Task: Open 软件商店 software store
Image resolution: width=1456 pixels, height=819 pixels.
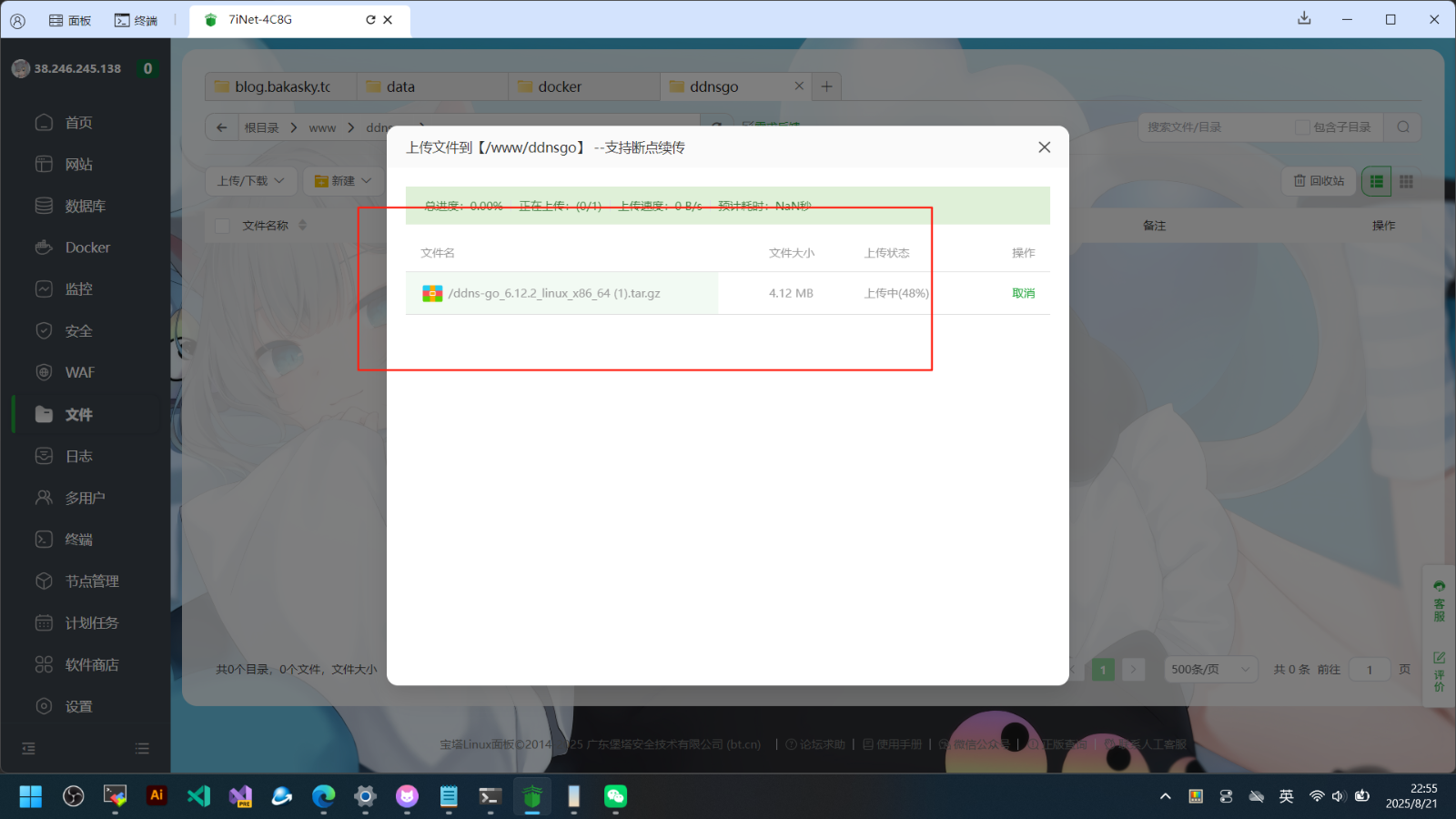Action: point(91,664)
